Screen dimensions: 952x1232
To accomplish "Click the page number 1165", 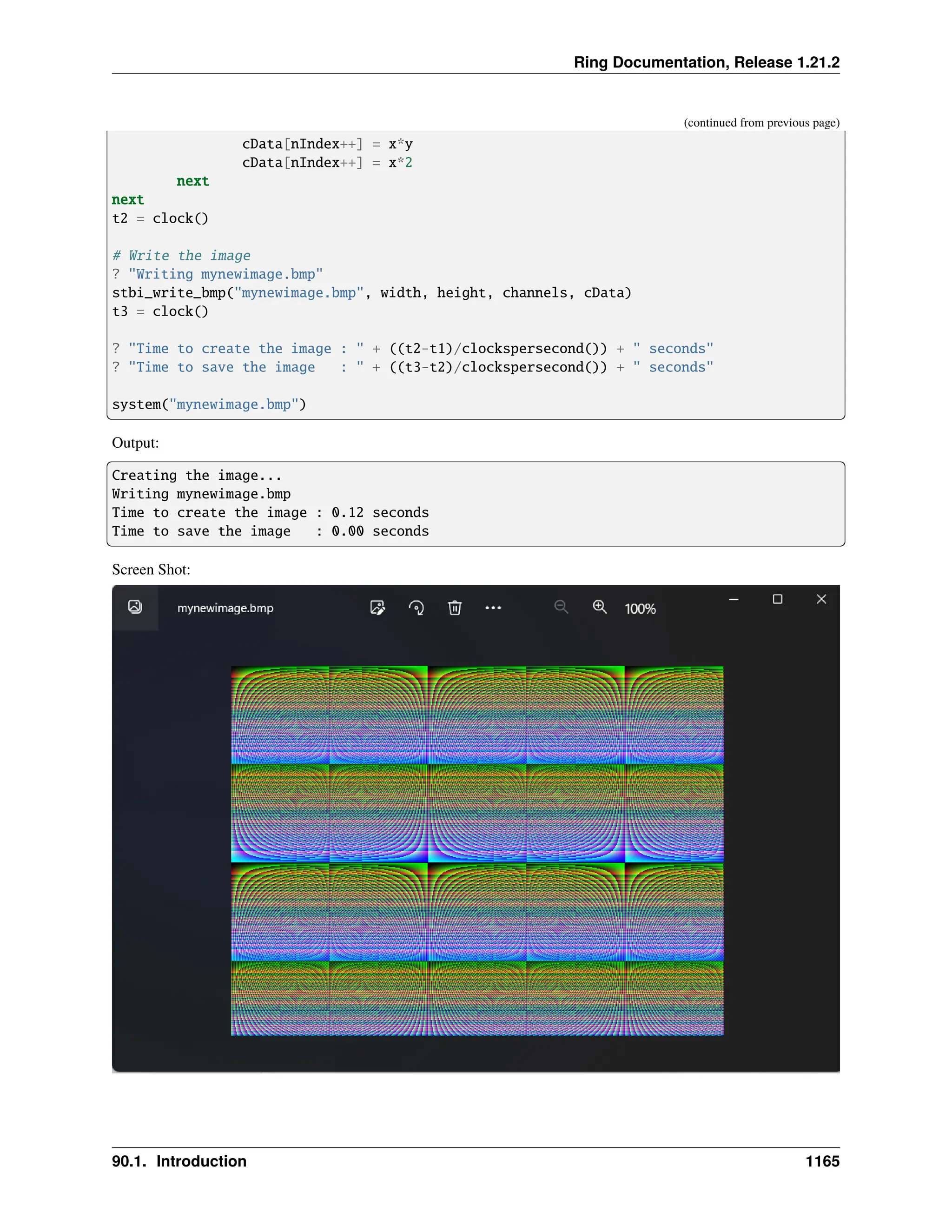I will click(822, 1161).
